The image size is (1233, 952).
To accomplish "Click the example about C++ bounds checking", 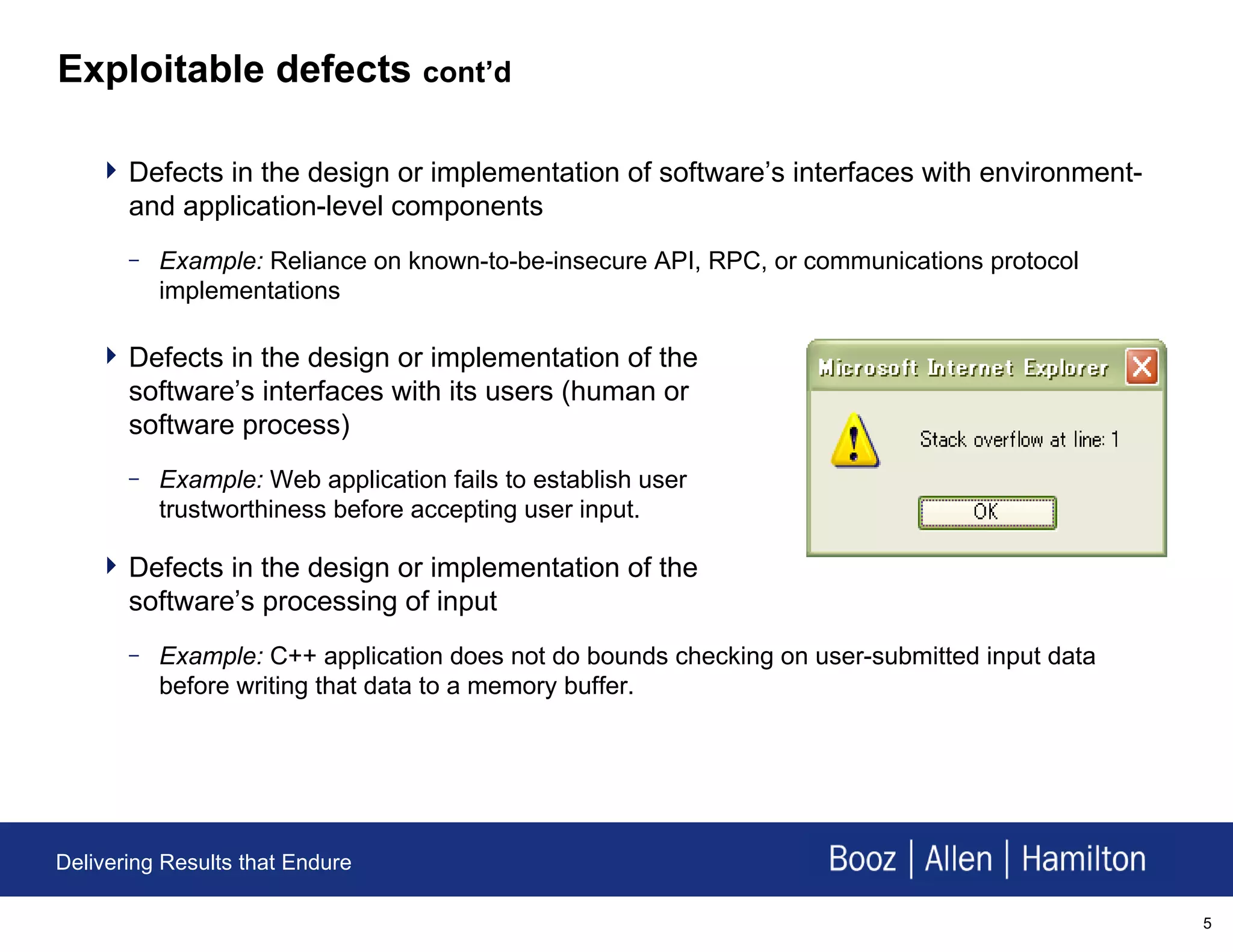I will (x=627, y=670).
